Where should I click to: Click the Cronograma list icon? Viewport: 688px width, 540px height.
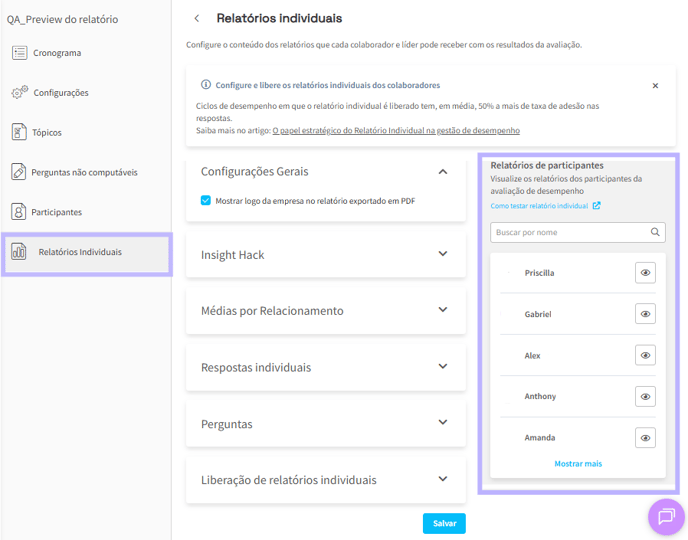coord(19,53)
